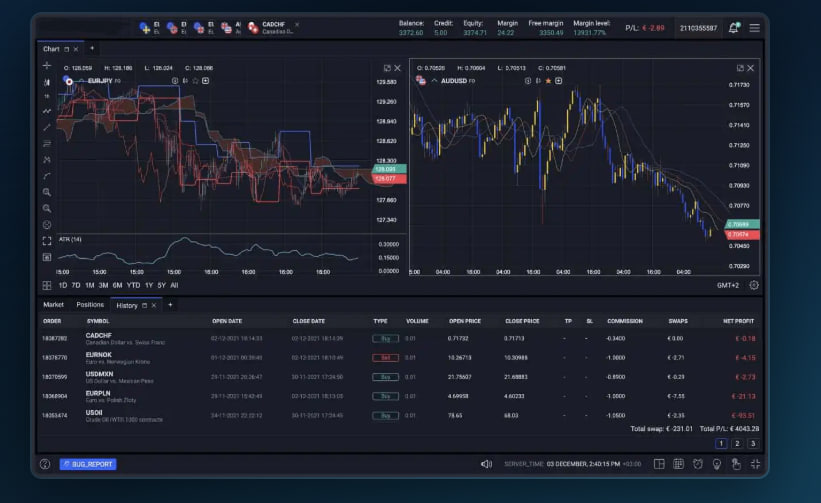The image size is (821, 503).
Task: Click the plus box icon on AUDUSD chart
Action: [559, 81]
